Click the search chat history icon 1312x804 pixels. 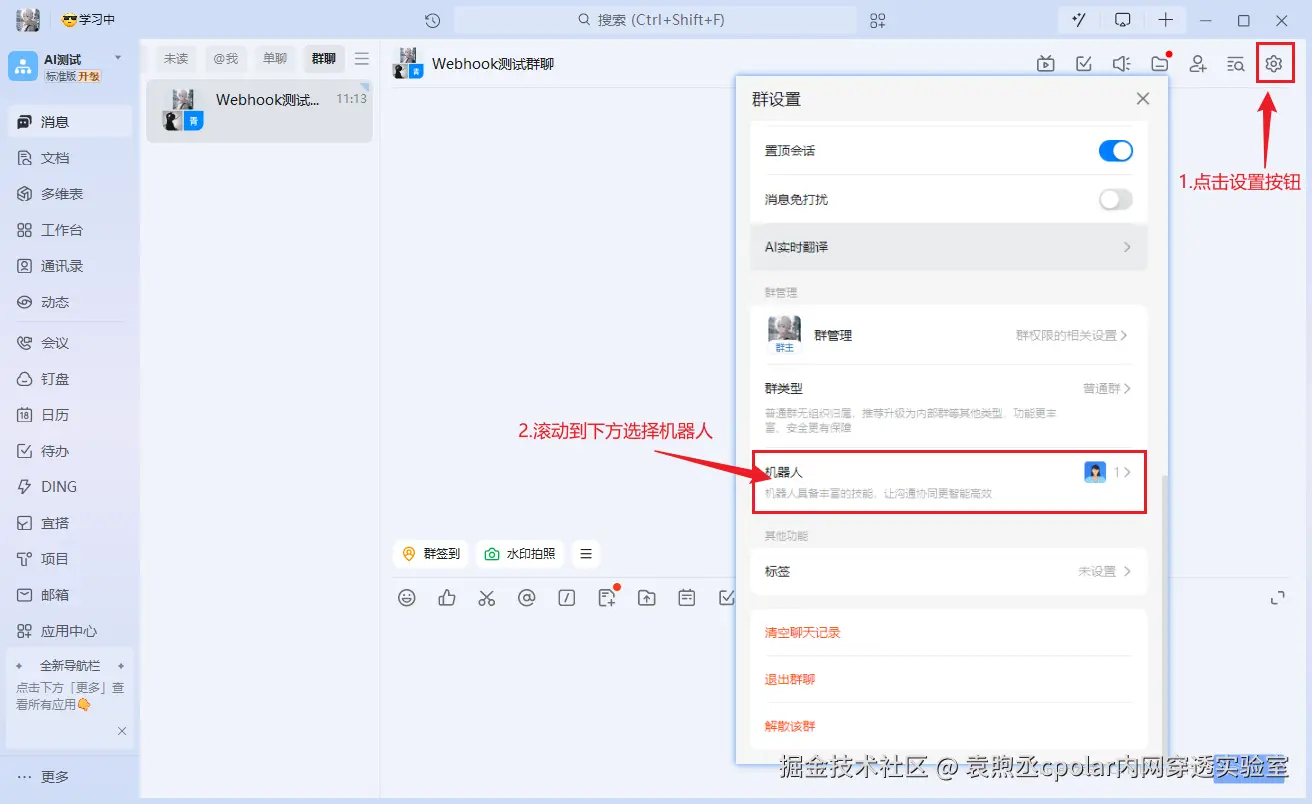1236,64
